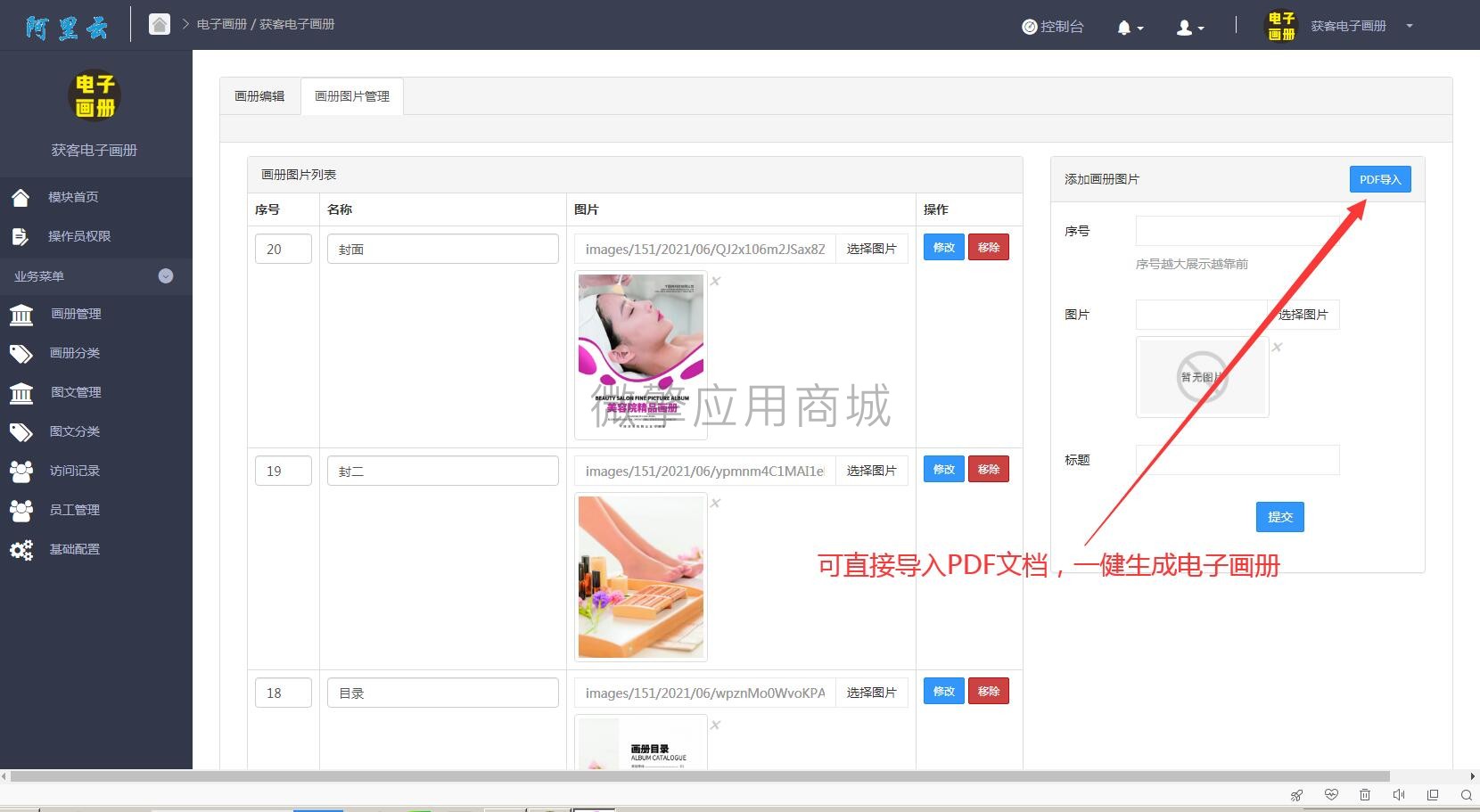Click the 电子画册 round logo in the sidebar
1480x812 pixels.
[95, 95]
